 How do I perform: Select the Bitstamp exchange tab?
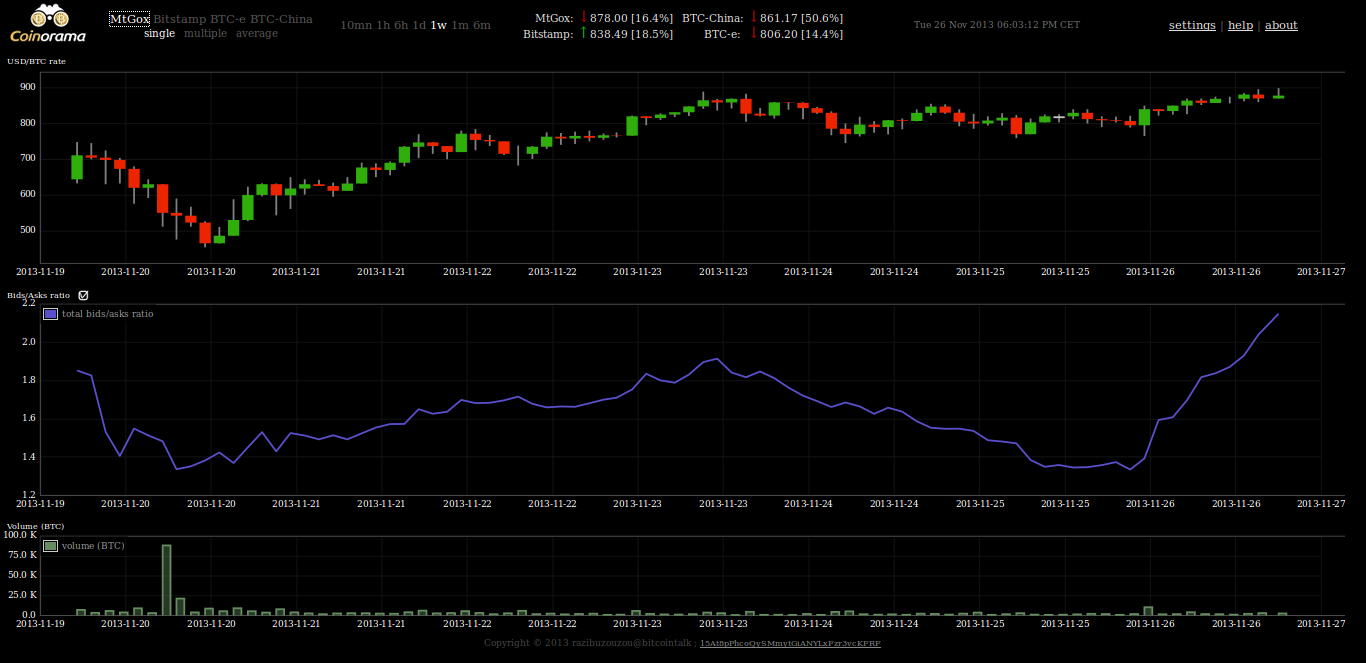click(x=179, y=19)
